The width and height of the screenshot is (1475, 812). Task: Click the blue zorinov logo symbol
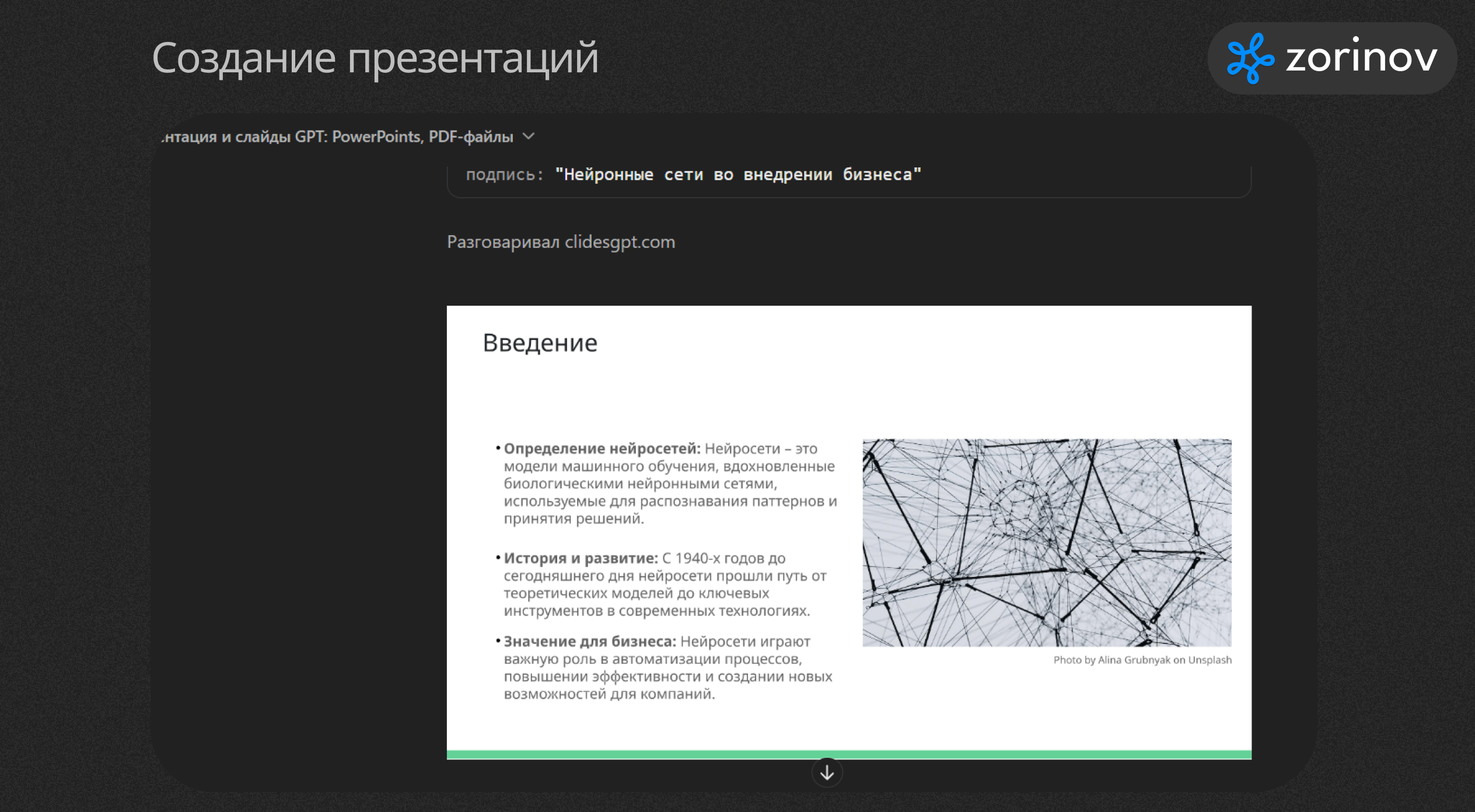pos(1250,58)
